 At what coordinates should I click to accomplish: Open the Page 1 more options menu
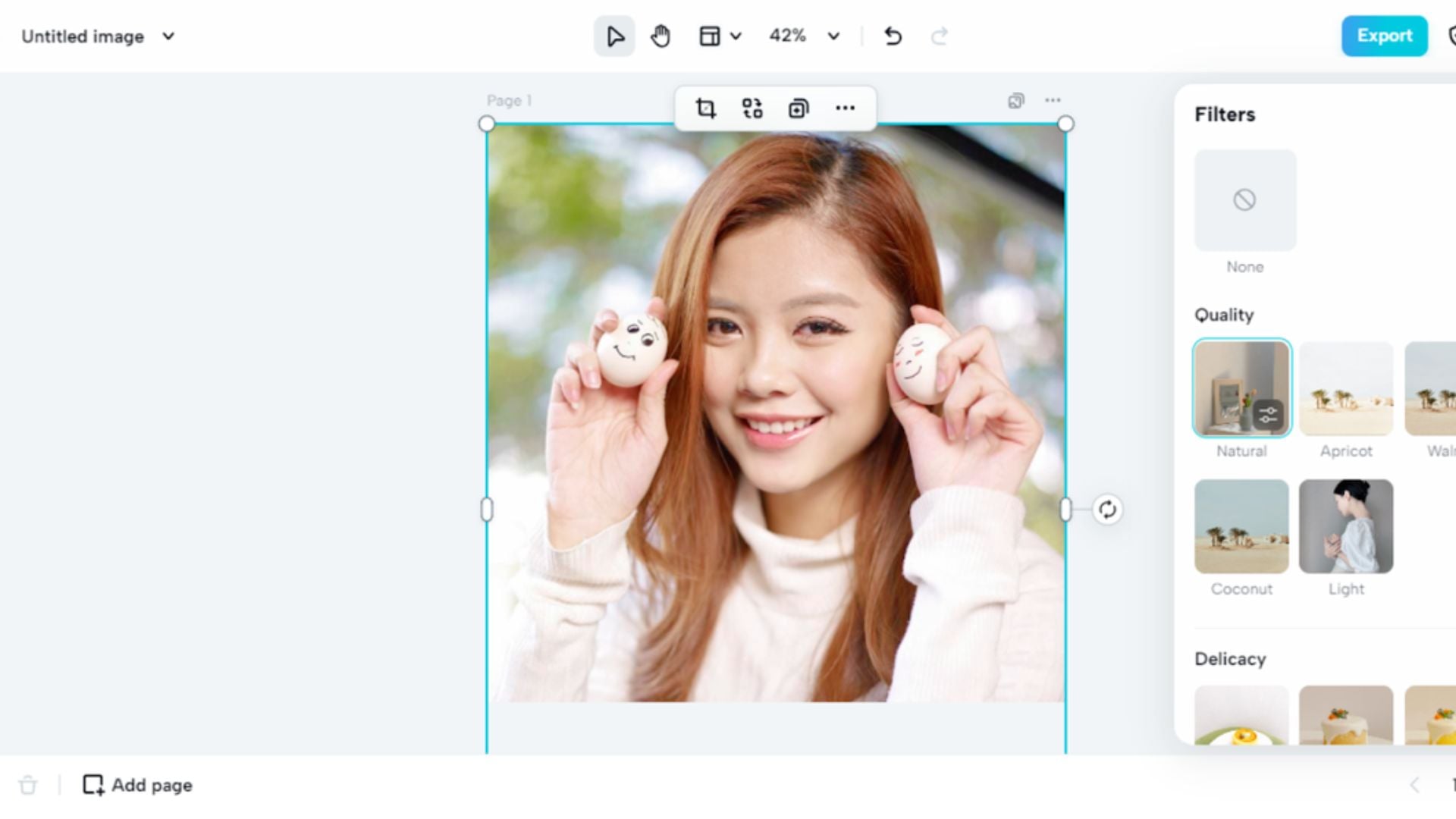coord(1053,100)
